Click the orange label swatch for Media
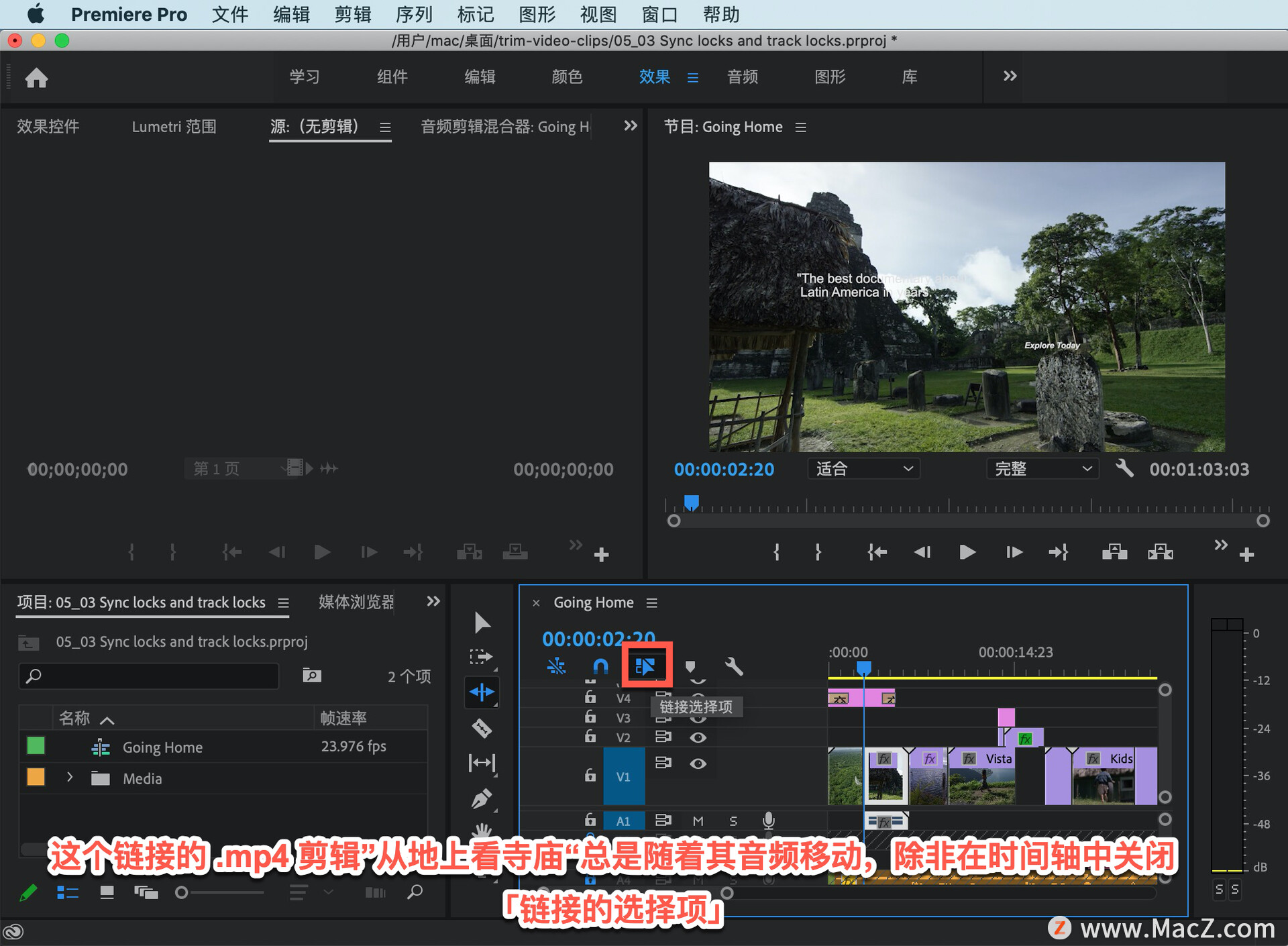 click(36, 777)
